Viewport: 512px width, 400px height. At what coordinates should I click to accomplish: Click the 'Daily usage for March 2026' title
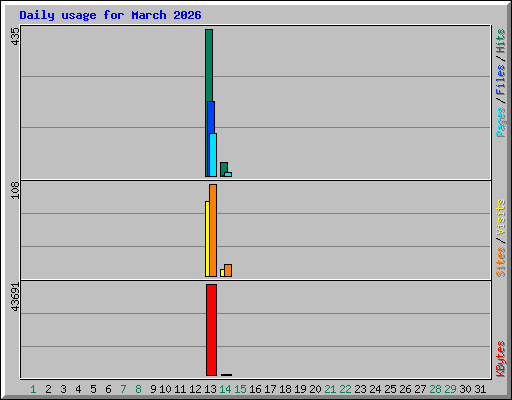click(110, 15)
